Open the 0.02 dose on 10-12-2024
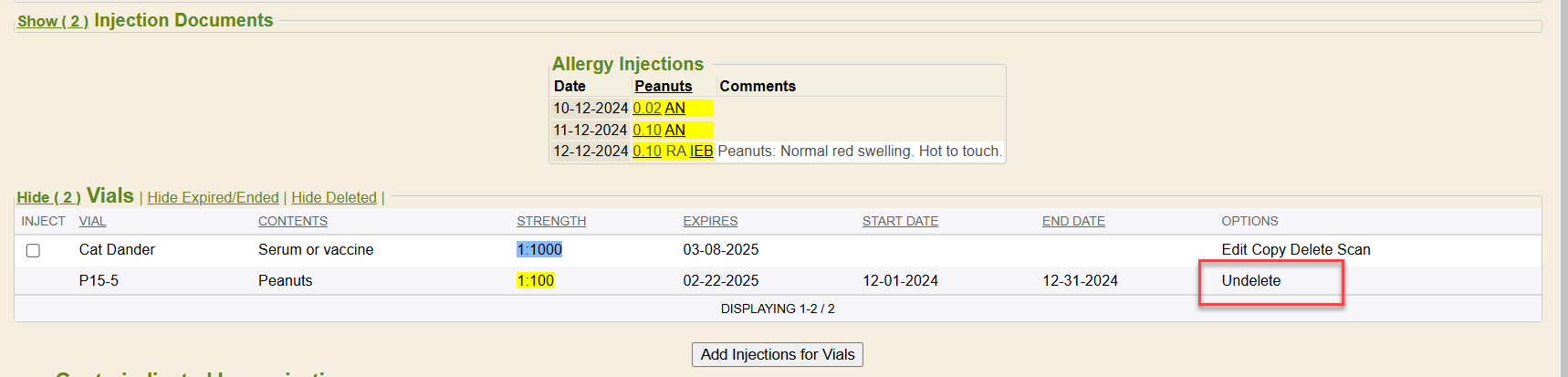Image resolution: width=1568 pixels, height=377 pixels. click(646, 108)
